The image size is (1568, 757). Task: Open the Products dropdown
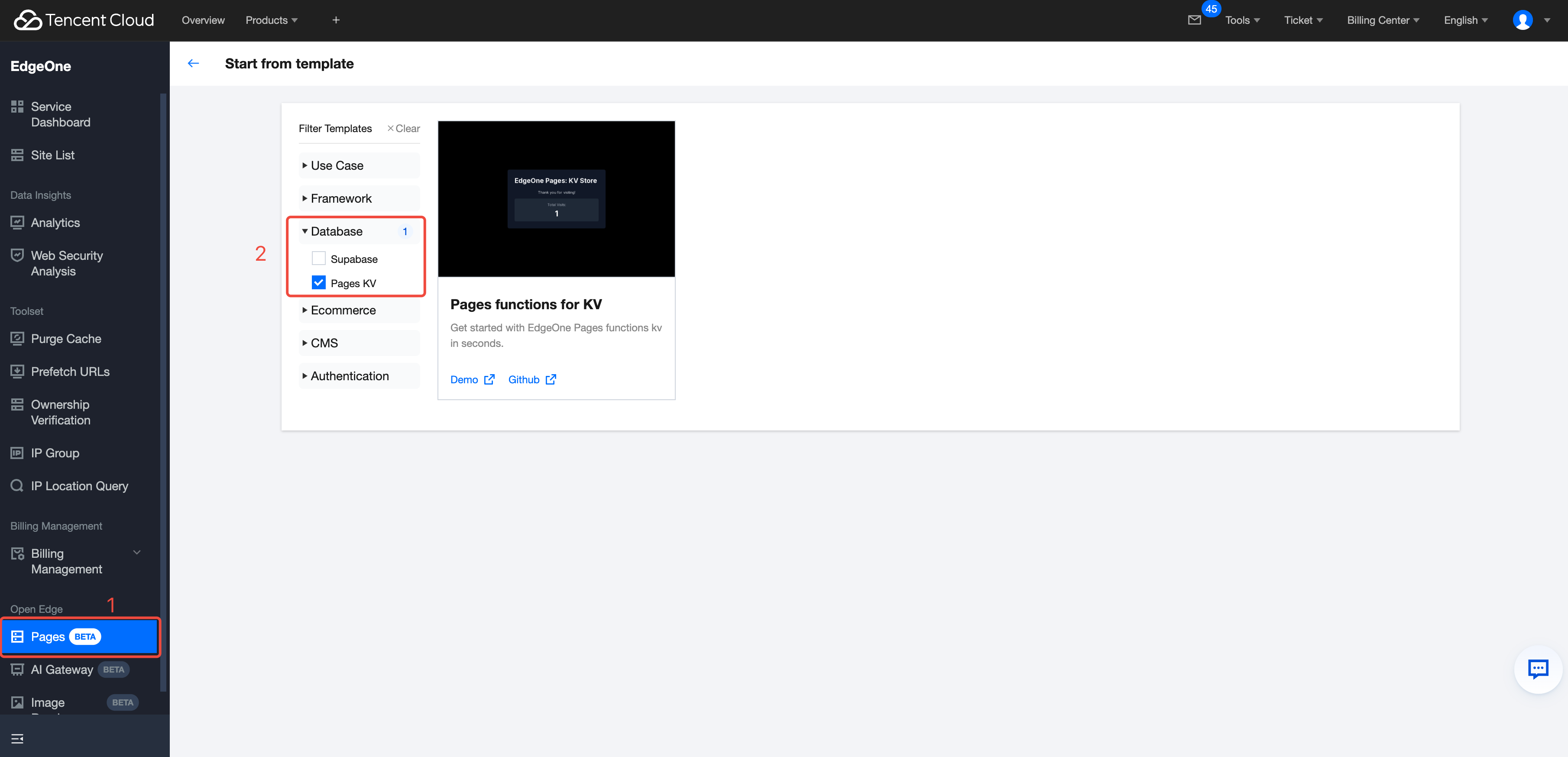click(272, 20)
